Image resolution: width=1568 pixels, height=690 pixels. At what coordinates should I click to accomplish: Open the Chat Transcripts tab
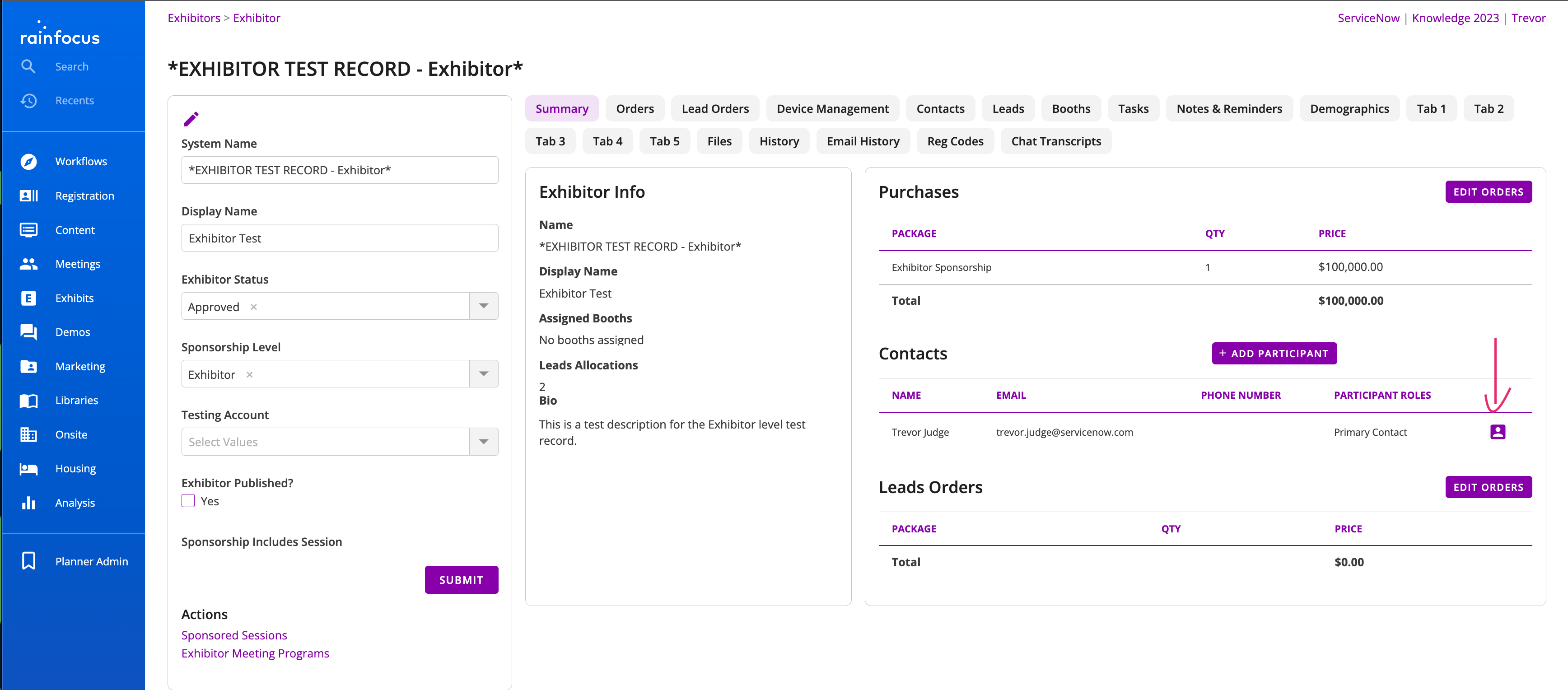1055,141
